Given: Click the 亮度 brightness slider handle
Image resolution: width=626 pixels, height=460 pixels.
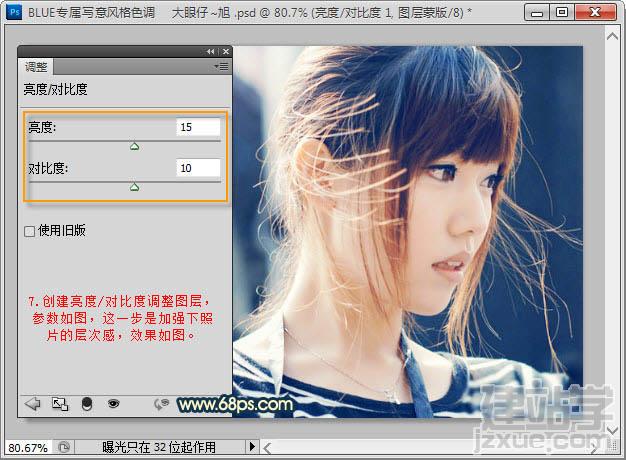Looking at the screenshot, I should pos(135,147).
